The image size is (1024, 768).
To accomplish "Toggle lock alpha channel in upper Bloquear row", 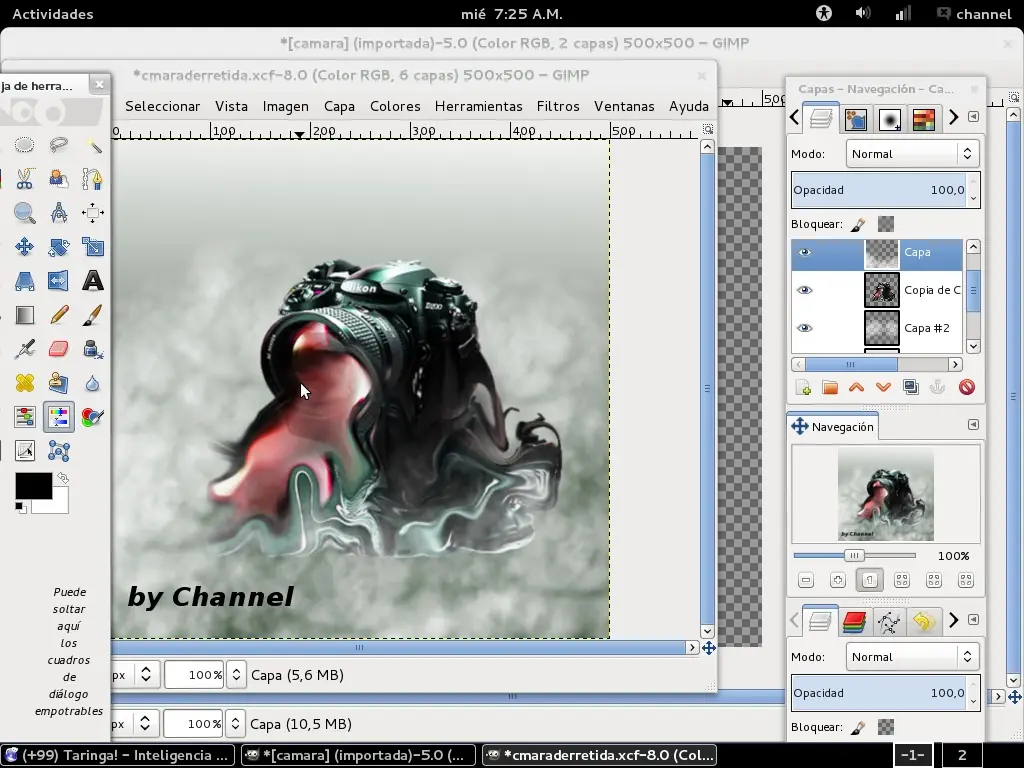I will pos(886,224).
